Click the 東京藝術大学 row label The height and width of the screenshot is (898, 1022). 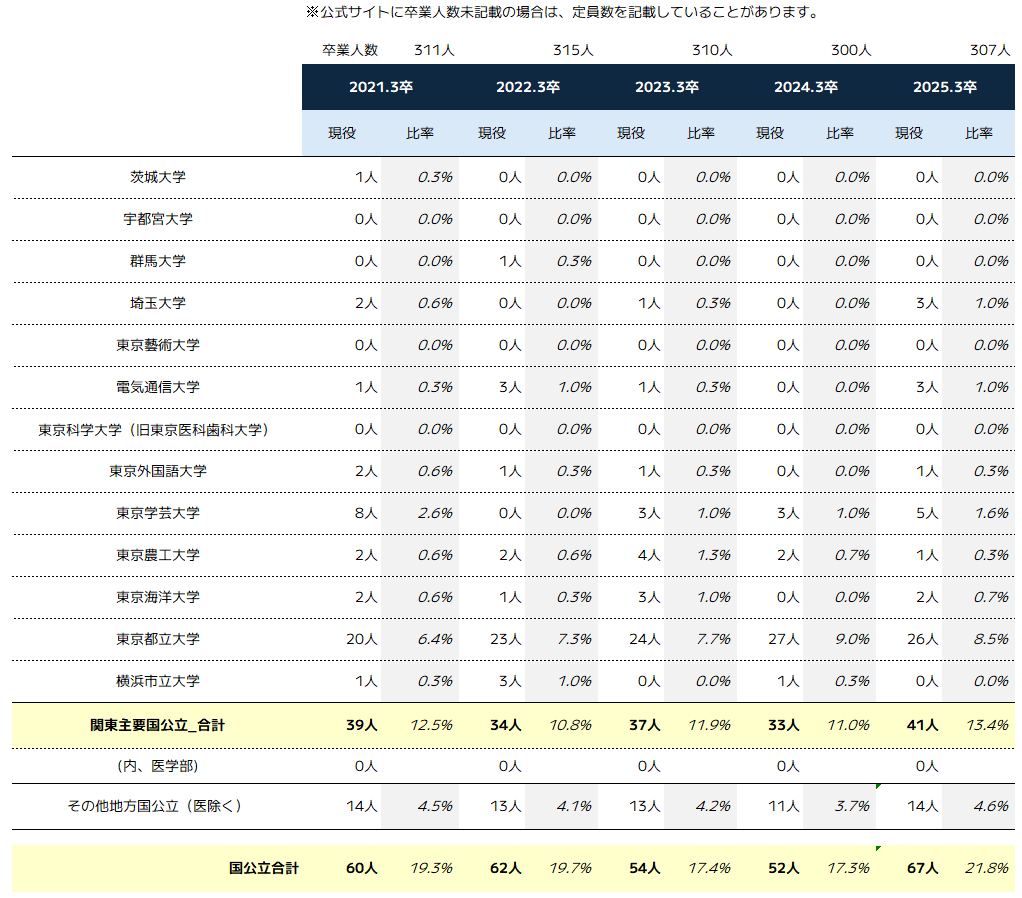pos(157,345)
